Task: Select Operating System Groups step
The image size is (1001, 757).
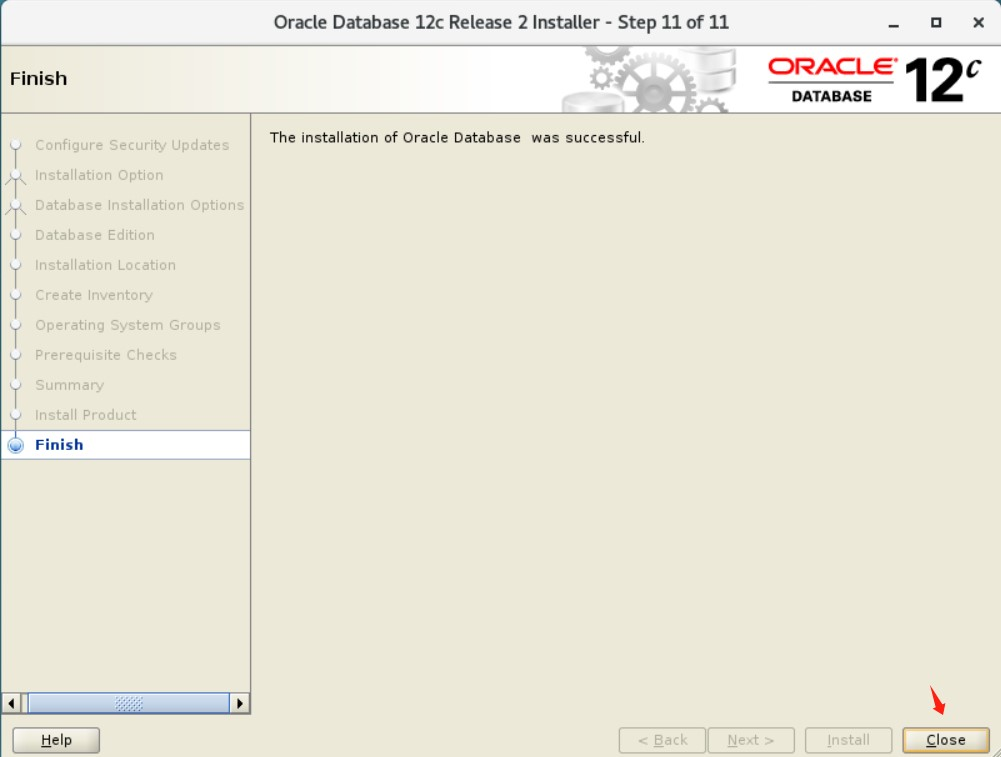Action: (x=128, y=325)
